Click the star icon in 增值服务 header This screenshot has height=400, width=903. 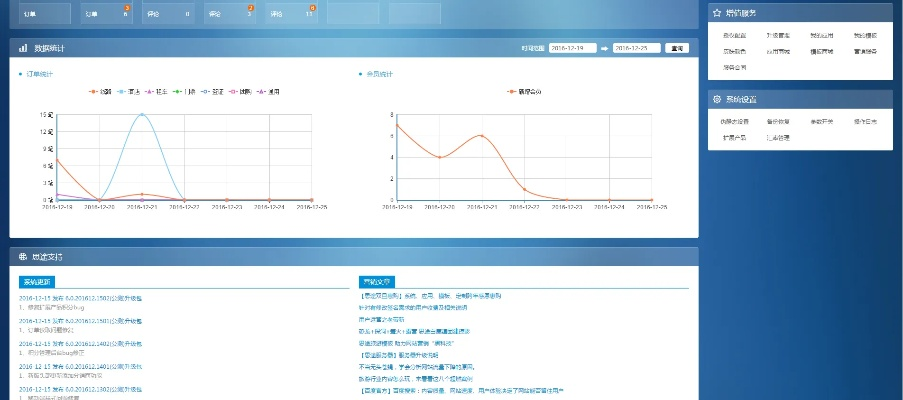click(x=717, y=13)
